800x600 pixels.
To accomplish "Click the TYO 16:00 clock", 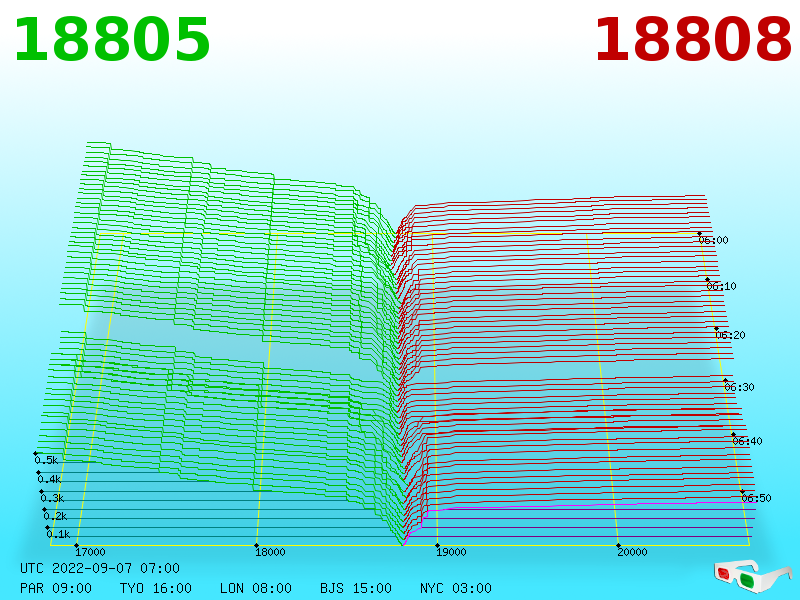I will pyautogui.click(x=156, y=588).
